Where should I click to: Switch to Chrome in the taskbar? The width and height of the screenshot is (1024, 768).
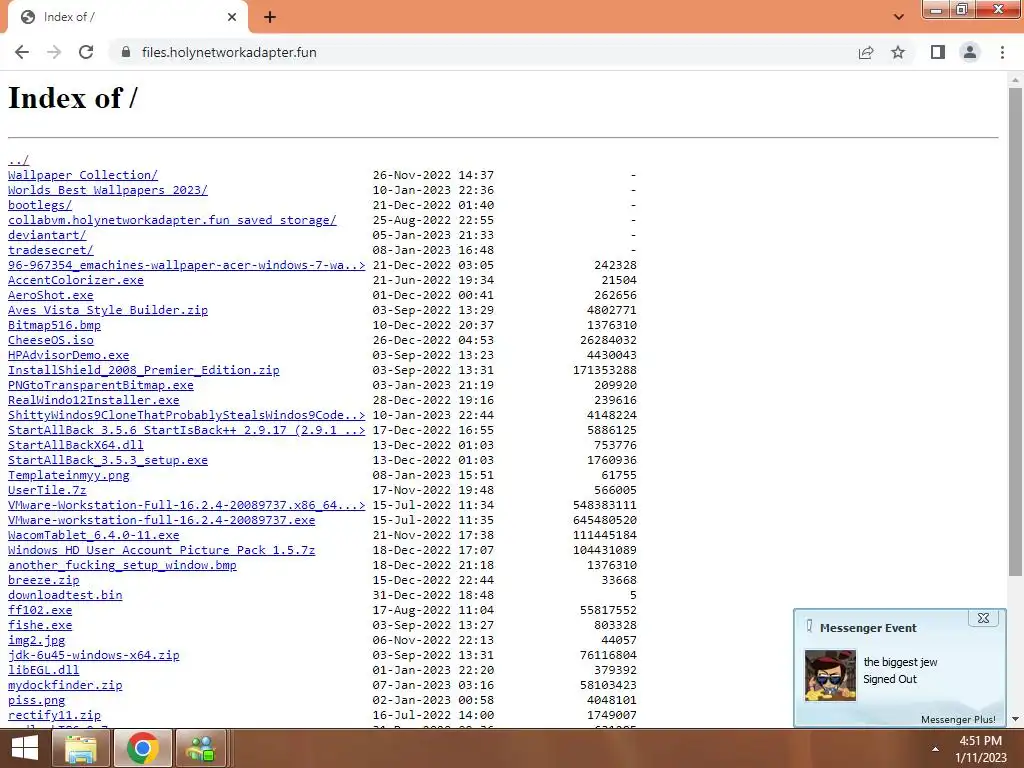coord(142,748)
